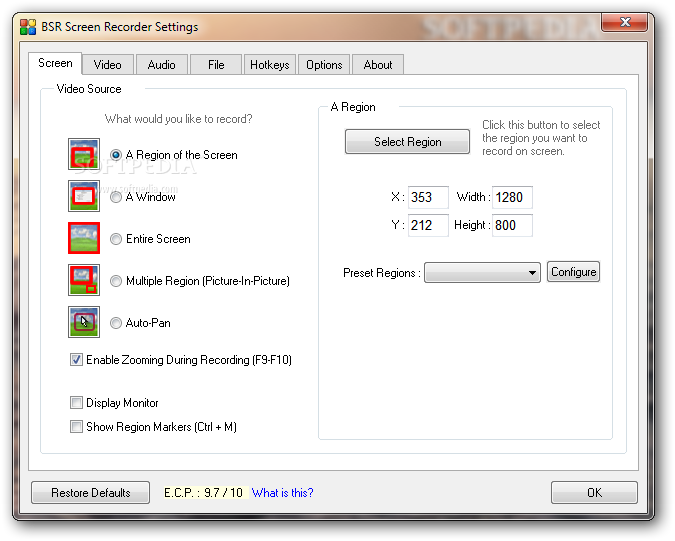Screen dimensions: 675x541
Task: Click the E.C.P. : 9.7 / 10 score text
Action: point(204,492)
